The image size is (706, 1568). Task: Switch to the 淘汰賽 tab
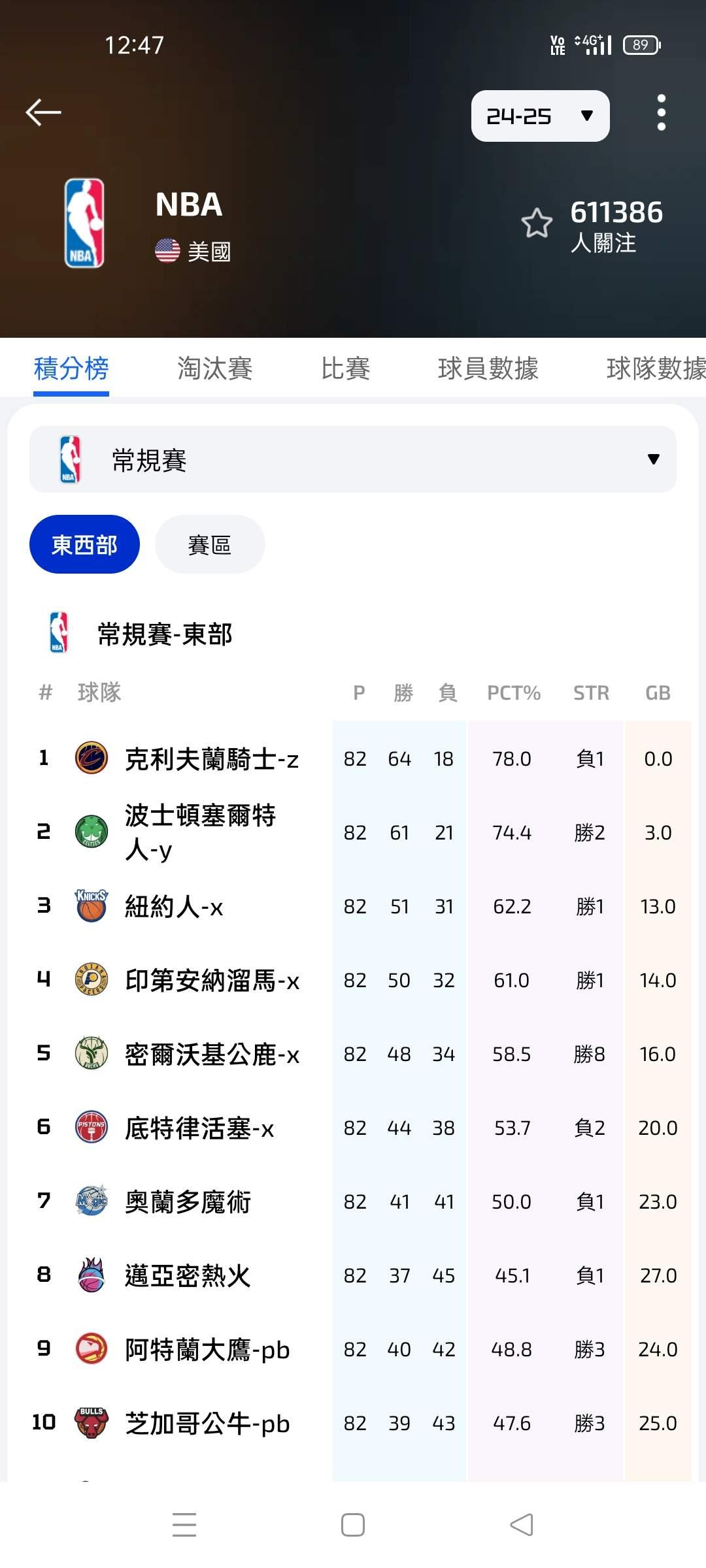tap(214, 368)
